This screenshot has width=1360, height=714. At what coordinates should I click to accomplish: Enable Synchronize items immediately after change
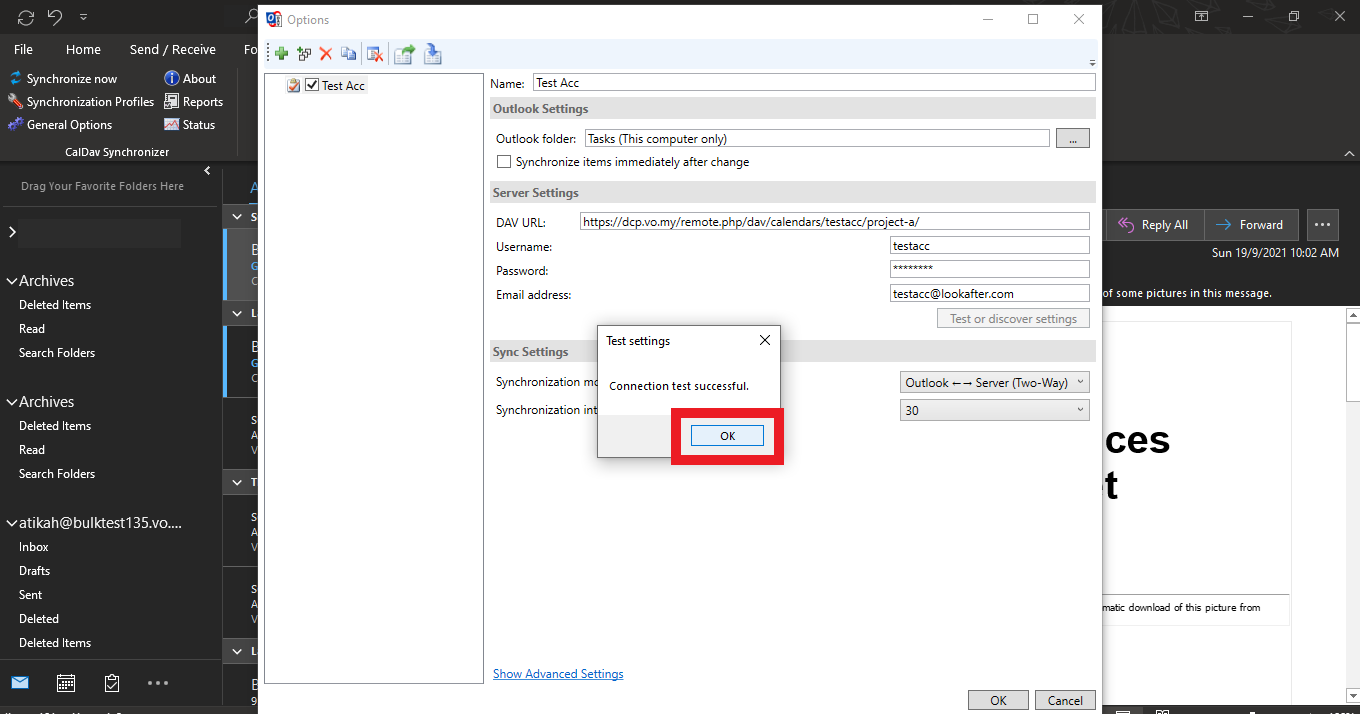[505, 162]
